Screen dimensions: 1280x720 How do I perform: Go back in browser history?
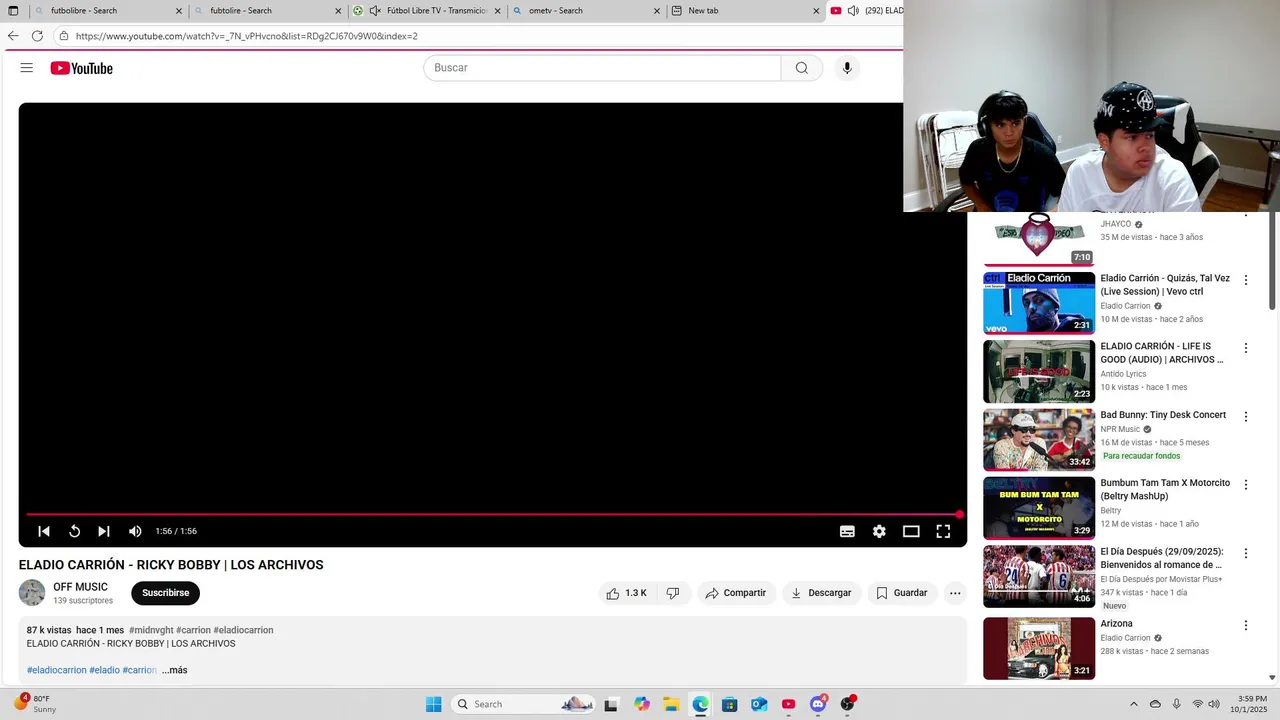pyautogui.click(x=13, y=36)
